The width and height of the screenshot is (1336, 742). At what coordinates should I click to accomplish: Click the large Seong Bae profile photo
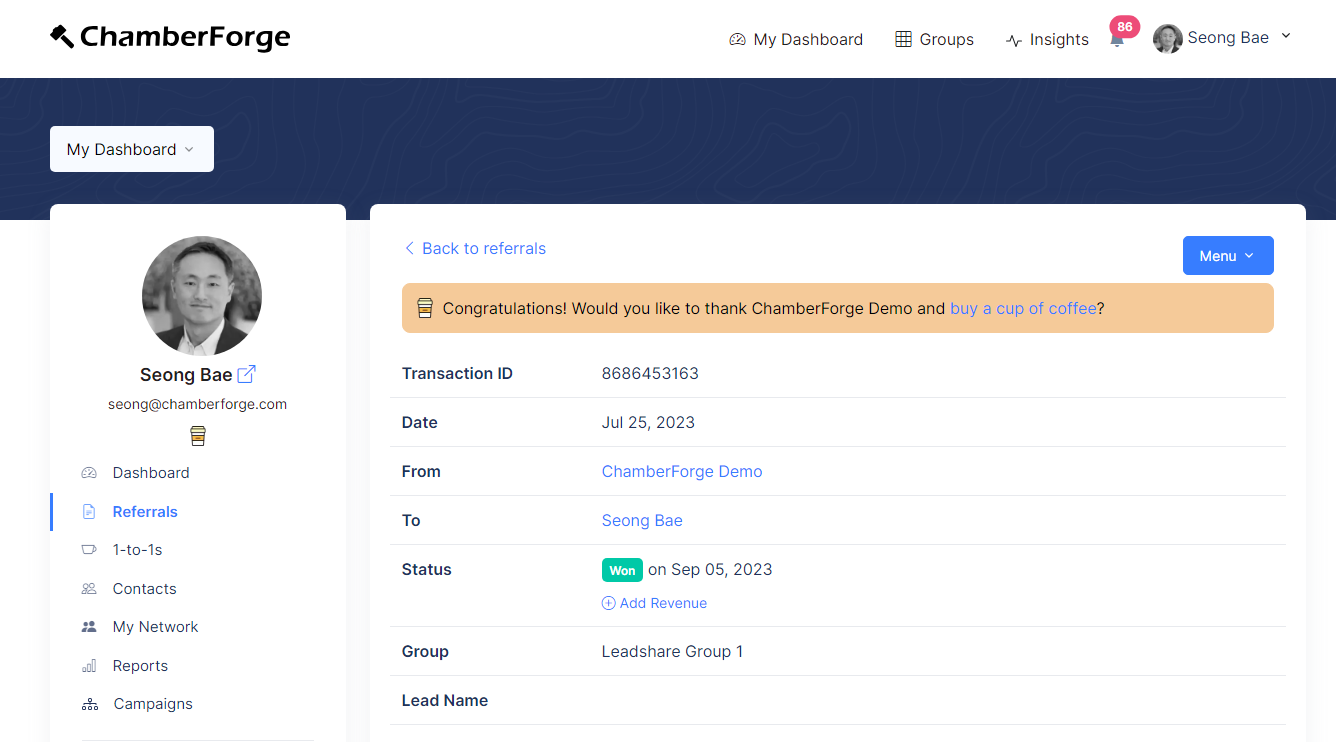pos(202,296)
